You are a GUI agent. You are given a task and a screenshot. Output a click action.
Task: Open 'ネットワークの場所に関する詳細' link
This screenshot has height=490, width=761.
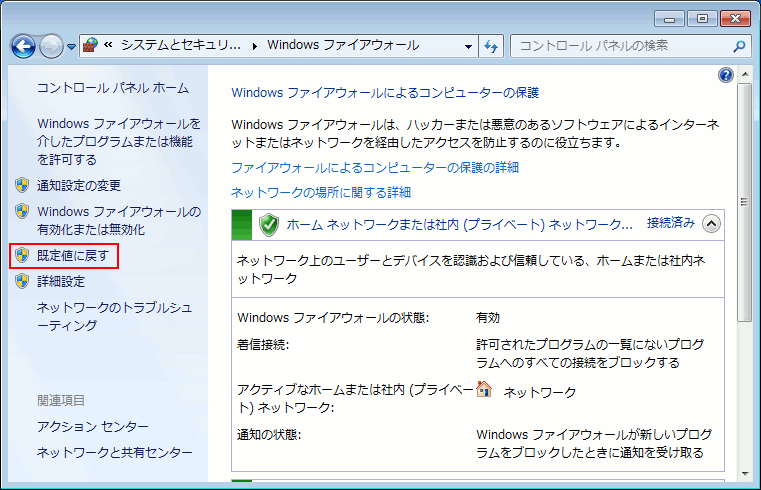321,192
